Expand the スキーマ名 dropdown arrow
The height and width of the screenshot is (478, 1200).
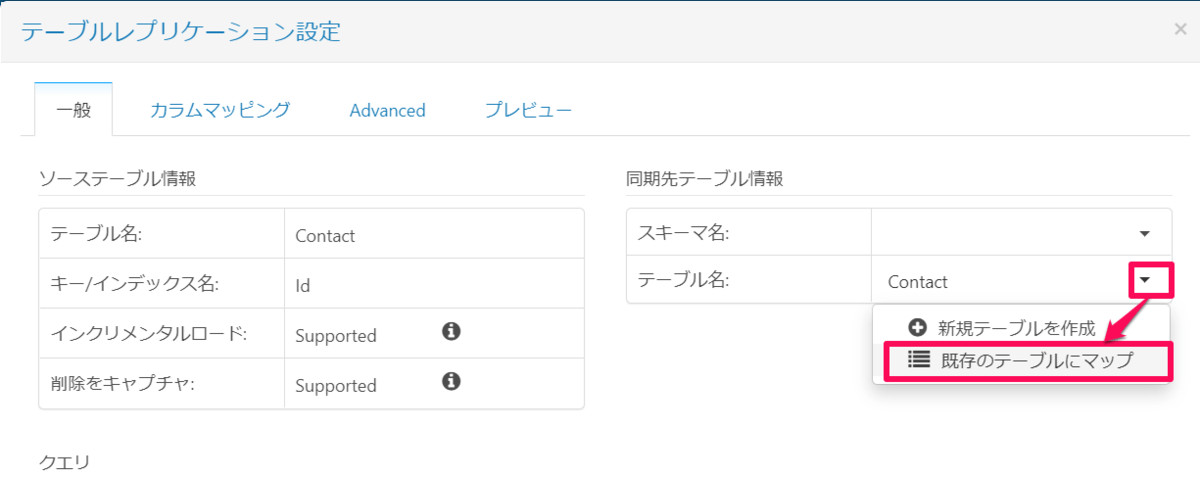tap(1145, 233)
